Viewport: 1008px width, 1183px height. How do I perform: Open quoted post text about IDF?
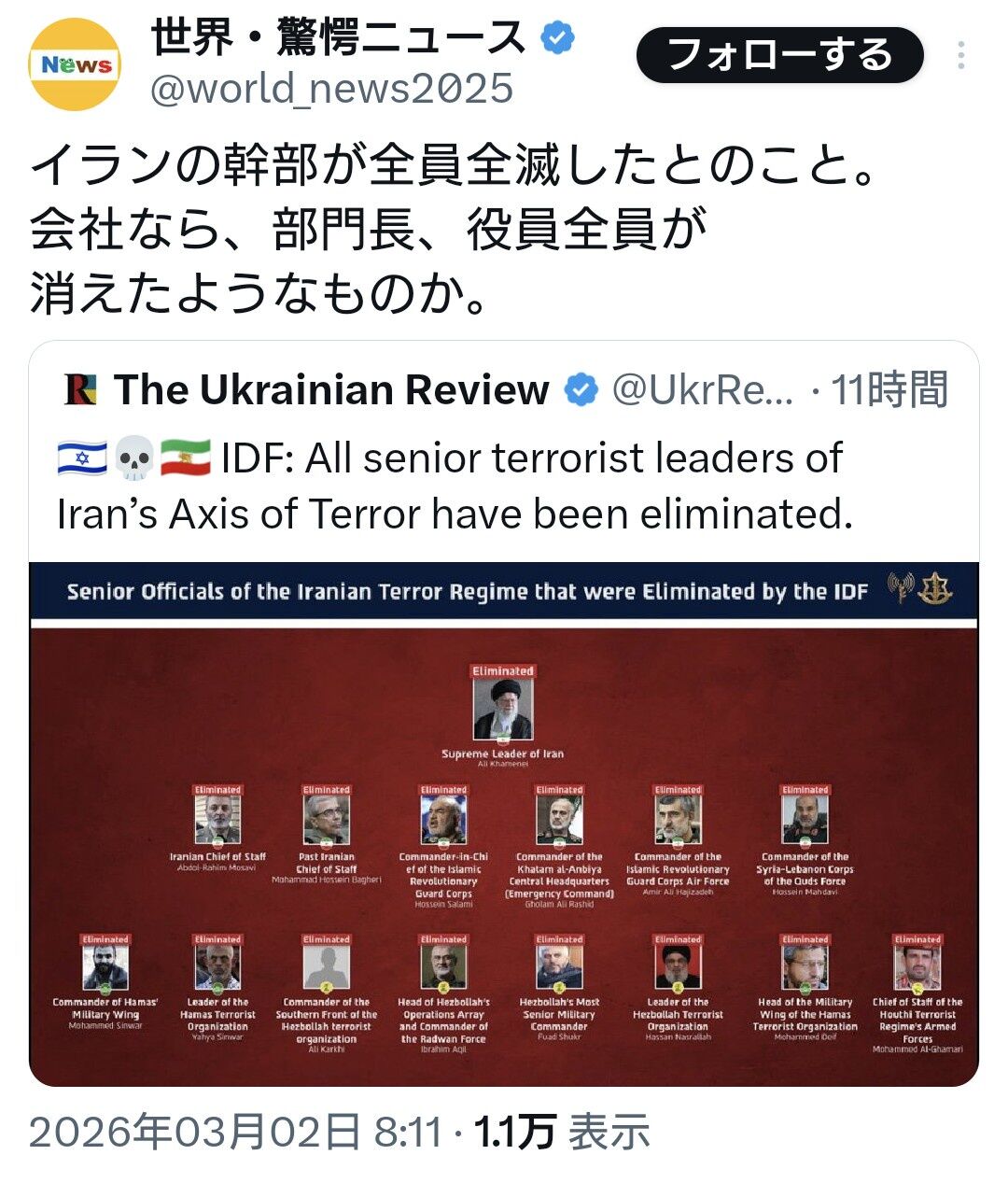point(455,486)
